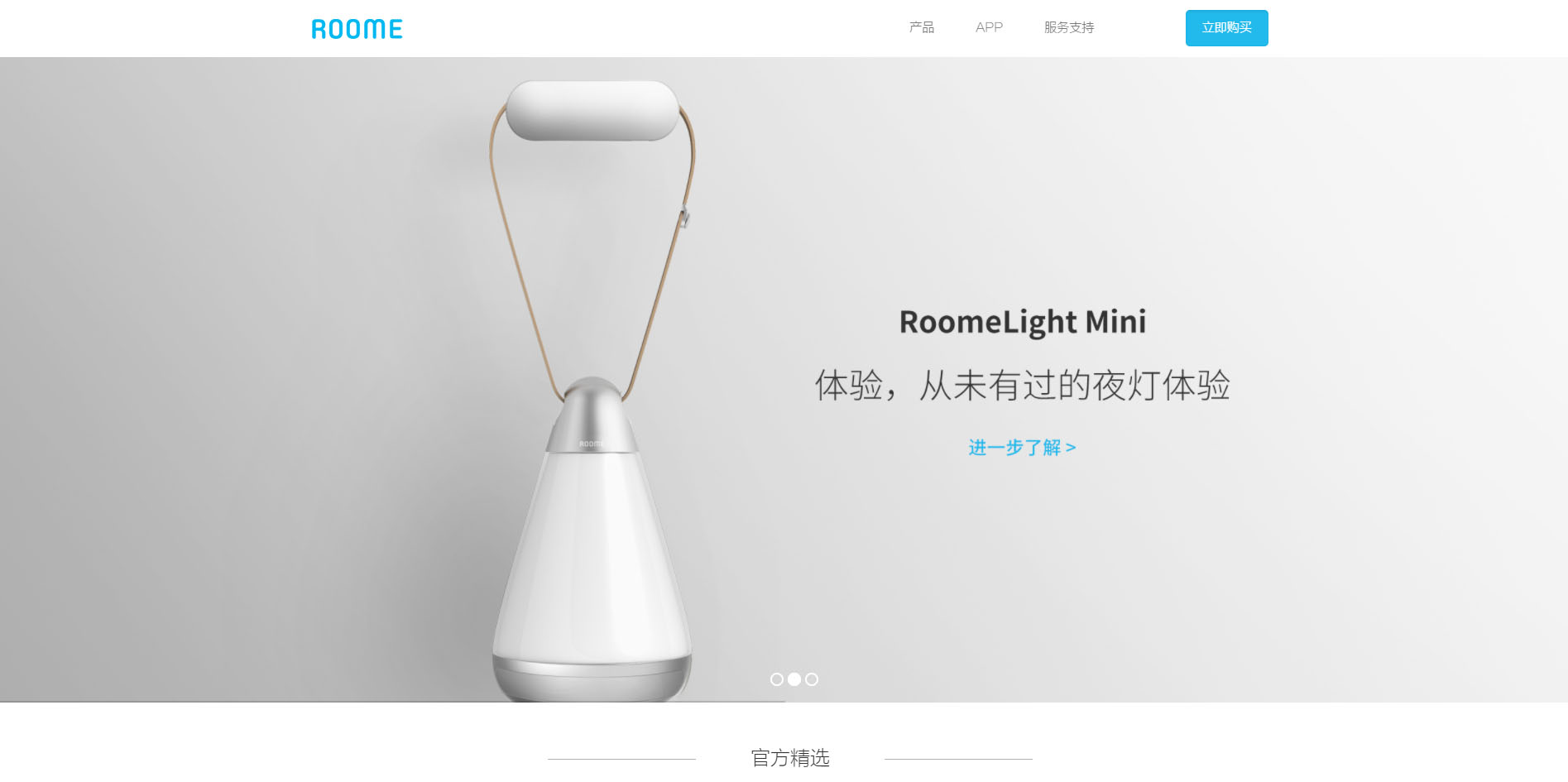Click the silver cap atop the lamp cone
The width and height of the screenshot is (1568, 782).
tap(592, 415)
